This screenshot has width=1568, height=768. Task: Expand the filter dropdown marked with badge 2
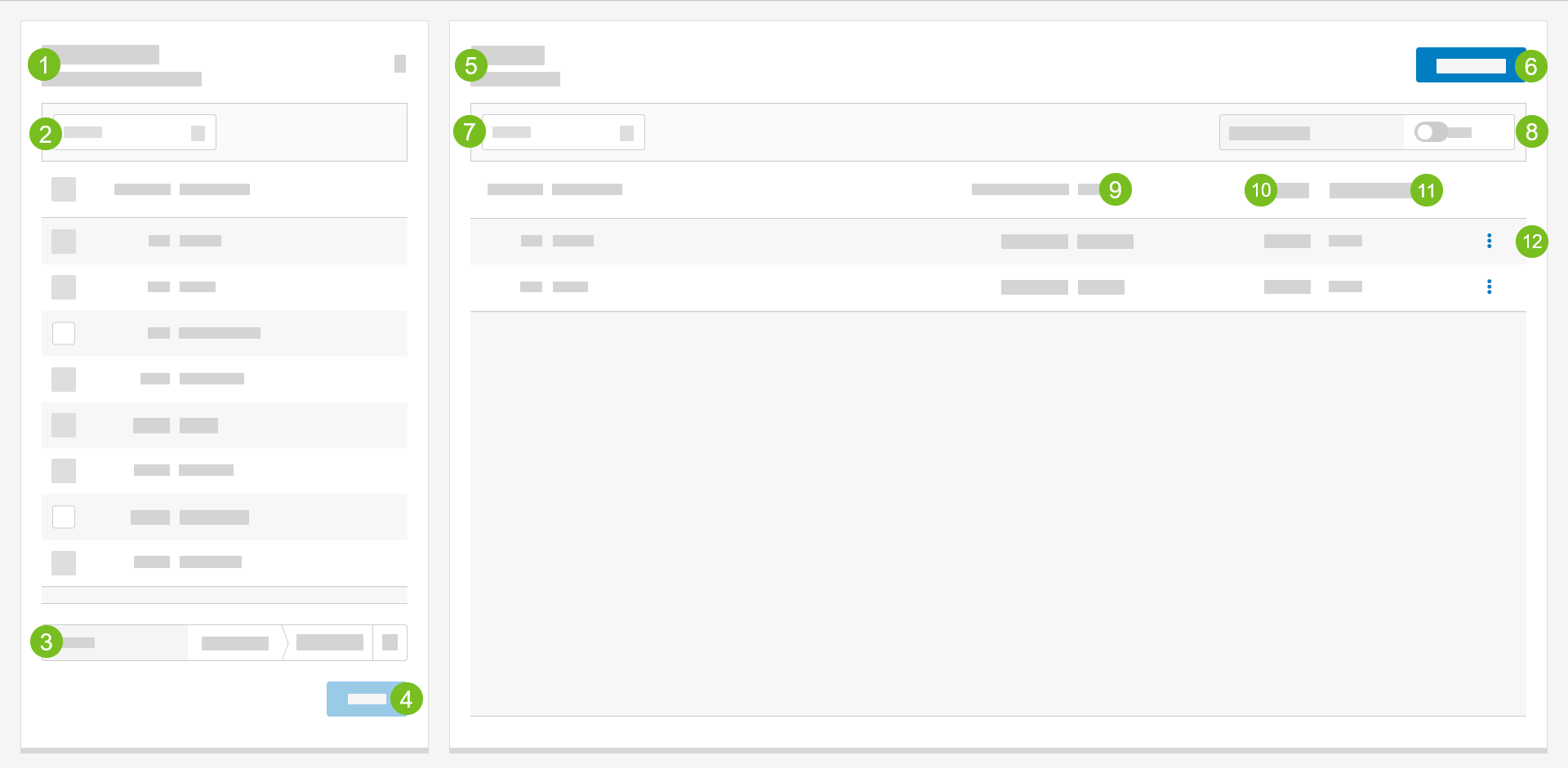135,133
